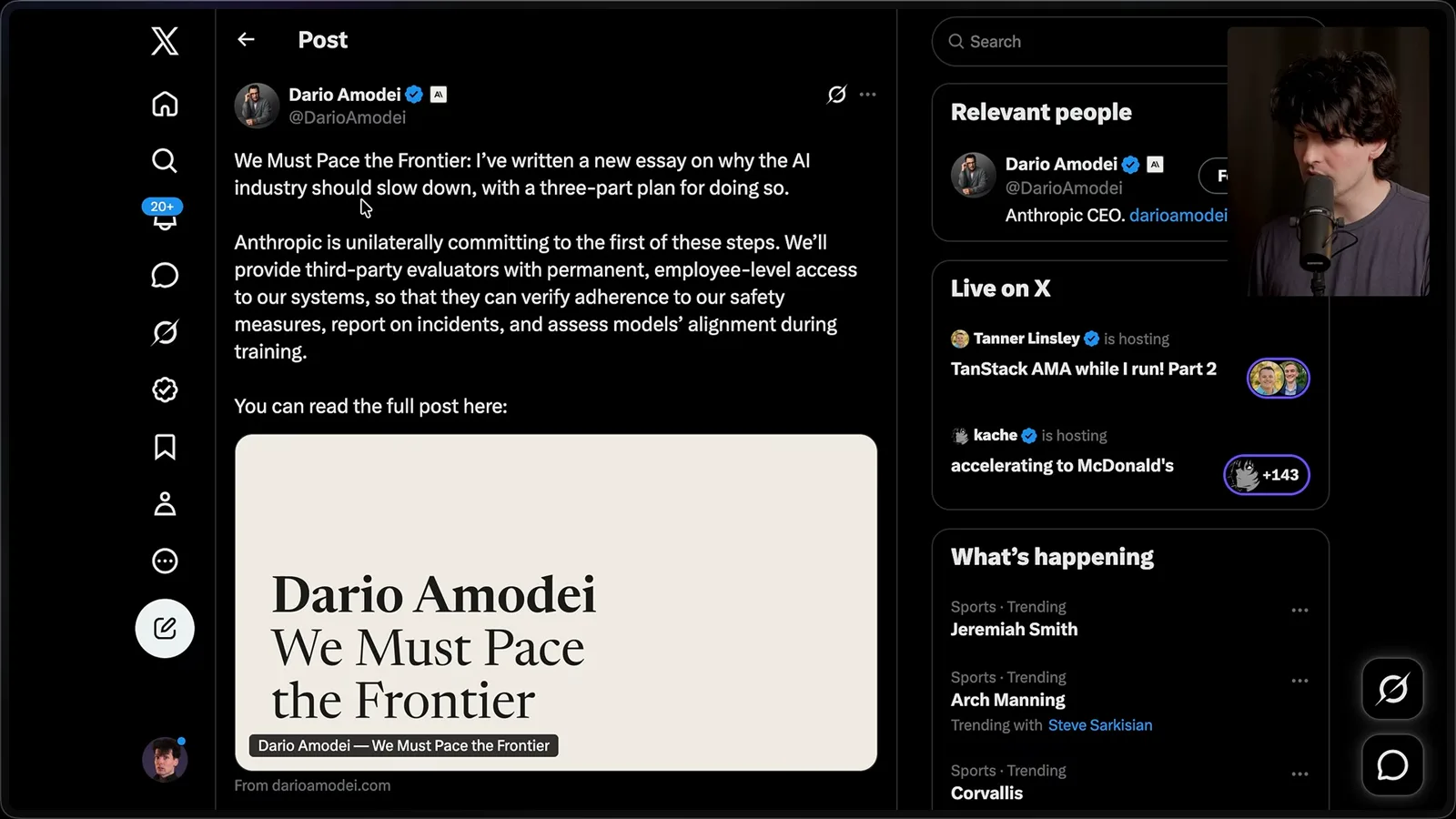Viewport: 1456px width, 819px height.
Task: Join the TanStack AMA live space
Action: pos(1278,378)
